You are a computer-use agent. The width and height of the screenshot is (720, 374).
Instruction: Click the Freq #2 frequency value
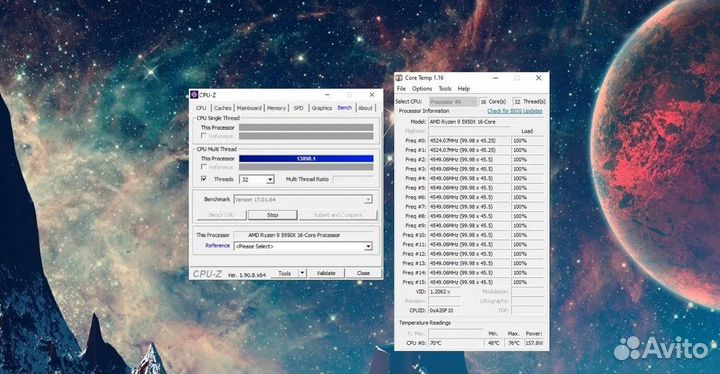[x=469, y=159]
